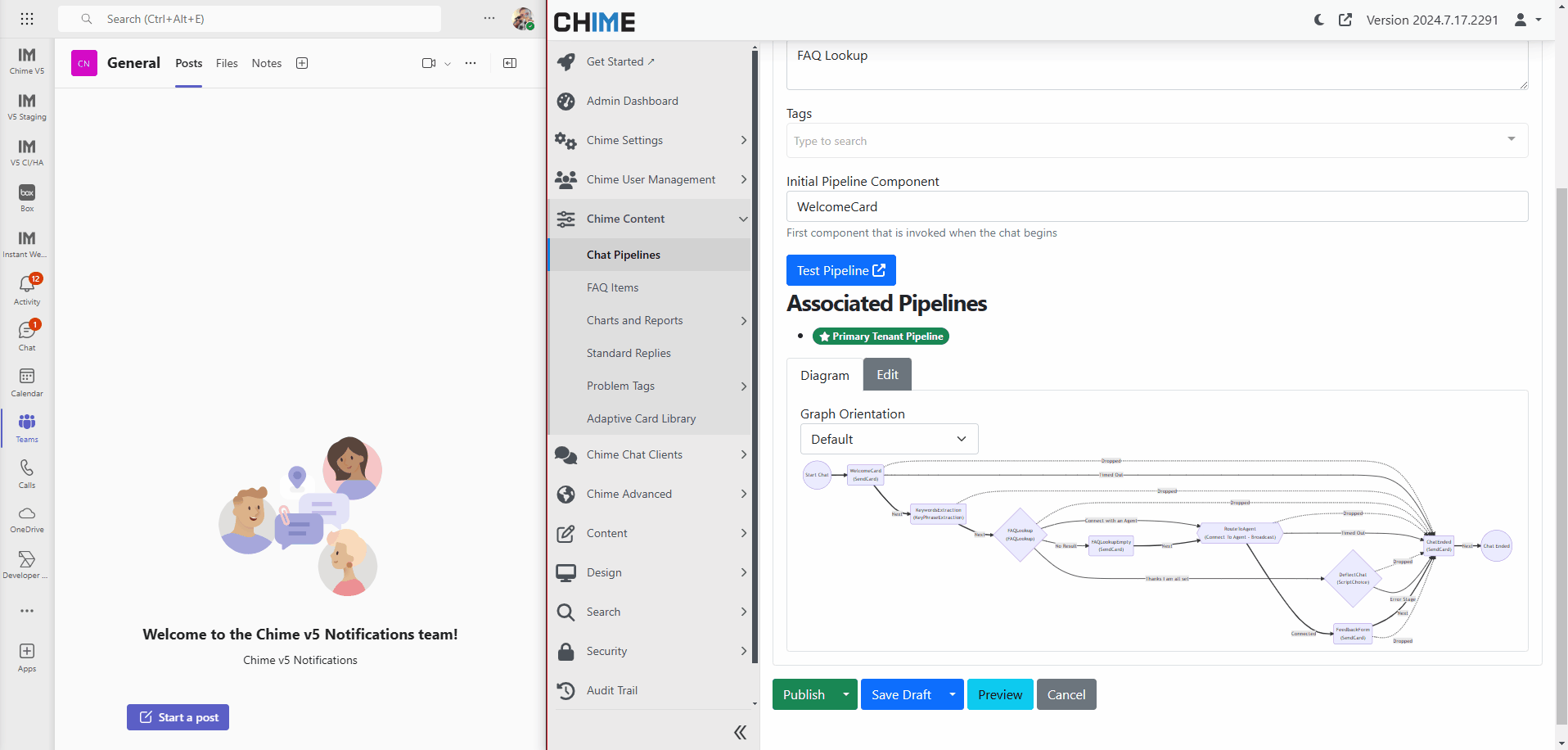Switch to the Notes tab
1568x750 pixels.
coord(267,63)
